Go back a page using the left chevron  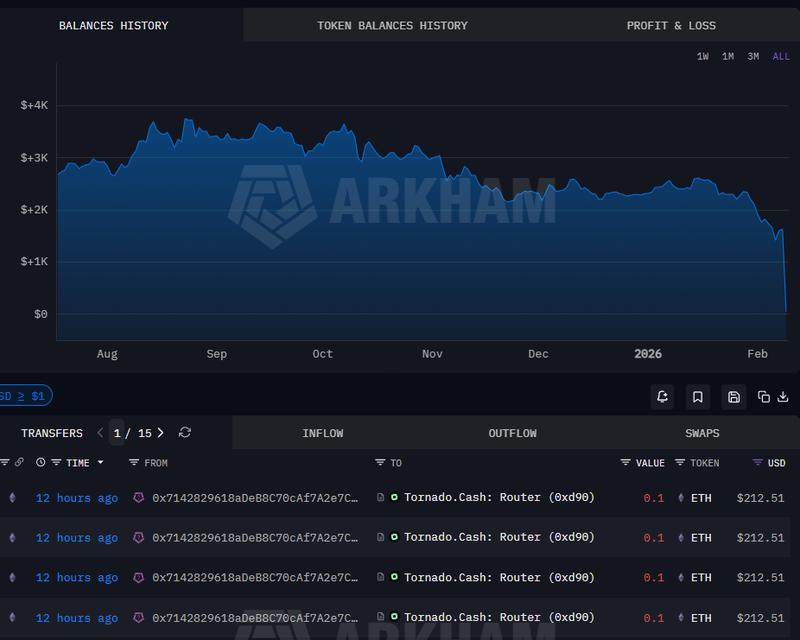(100, 433)
